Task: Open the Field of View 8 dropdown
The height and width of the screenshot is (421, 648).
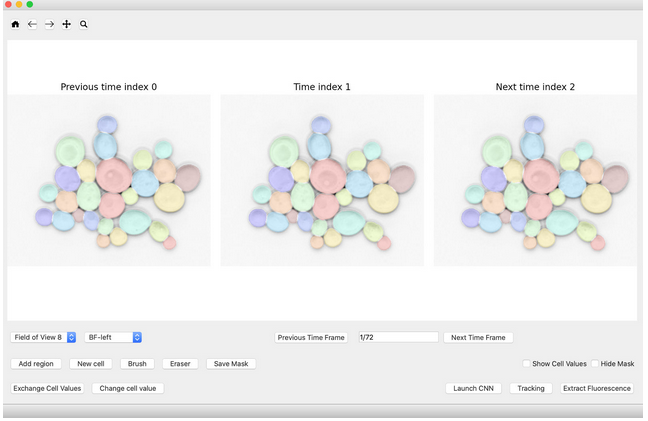Action: [x=43, y=338]
